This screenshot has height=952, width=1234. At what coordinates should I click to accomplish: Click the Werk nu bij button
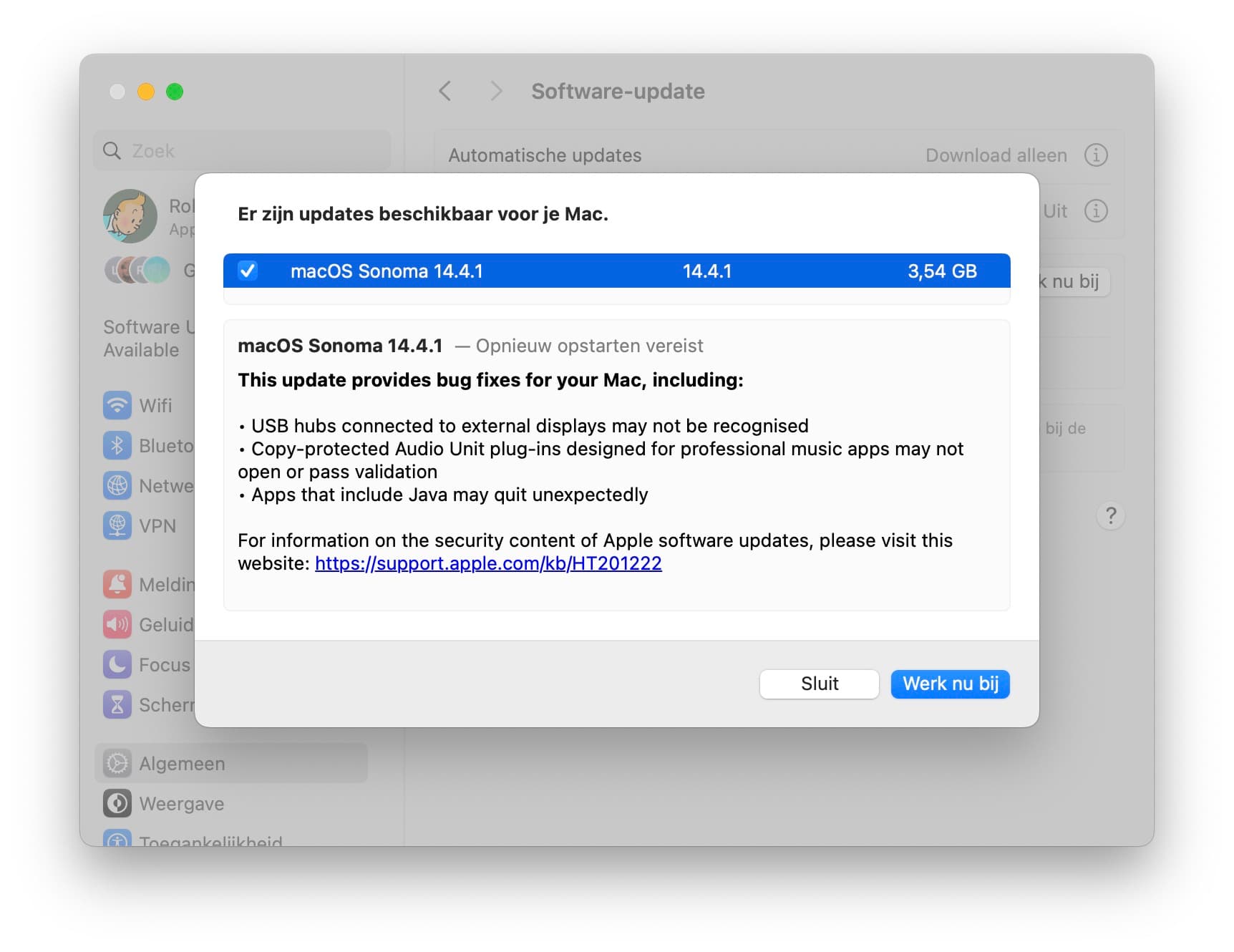click(950, 684)
